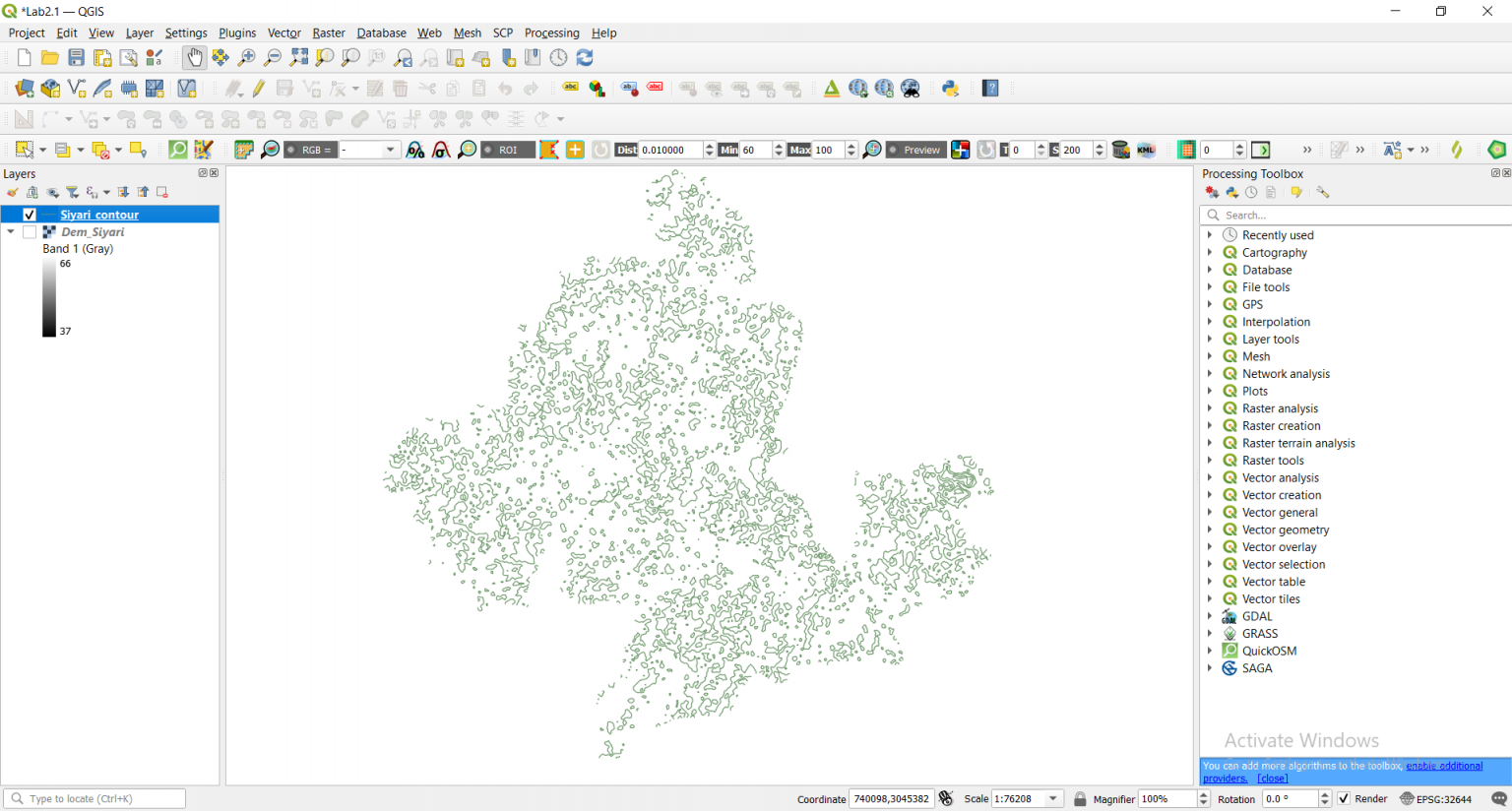The image size is (1512, 811).
Task: Click the Processing Toolbox search field
Action: coord(1358,215)
